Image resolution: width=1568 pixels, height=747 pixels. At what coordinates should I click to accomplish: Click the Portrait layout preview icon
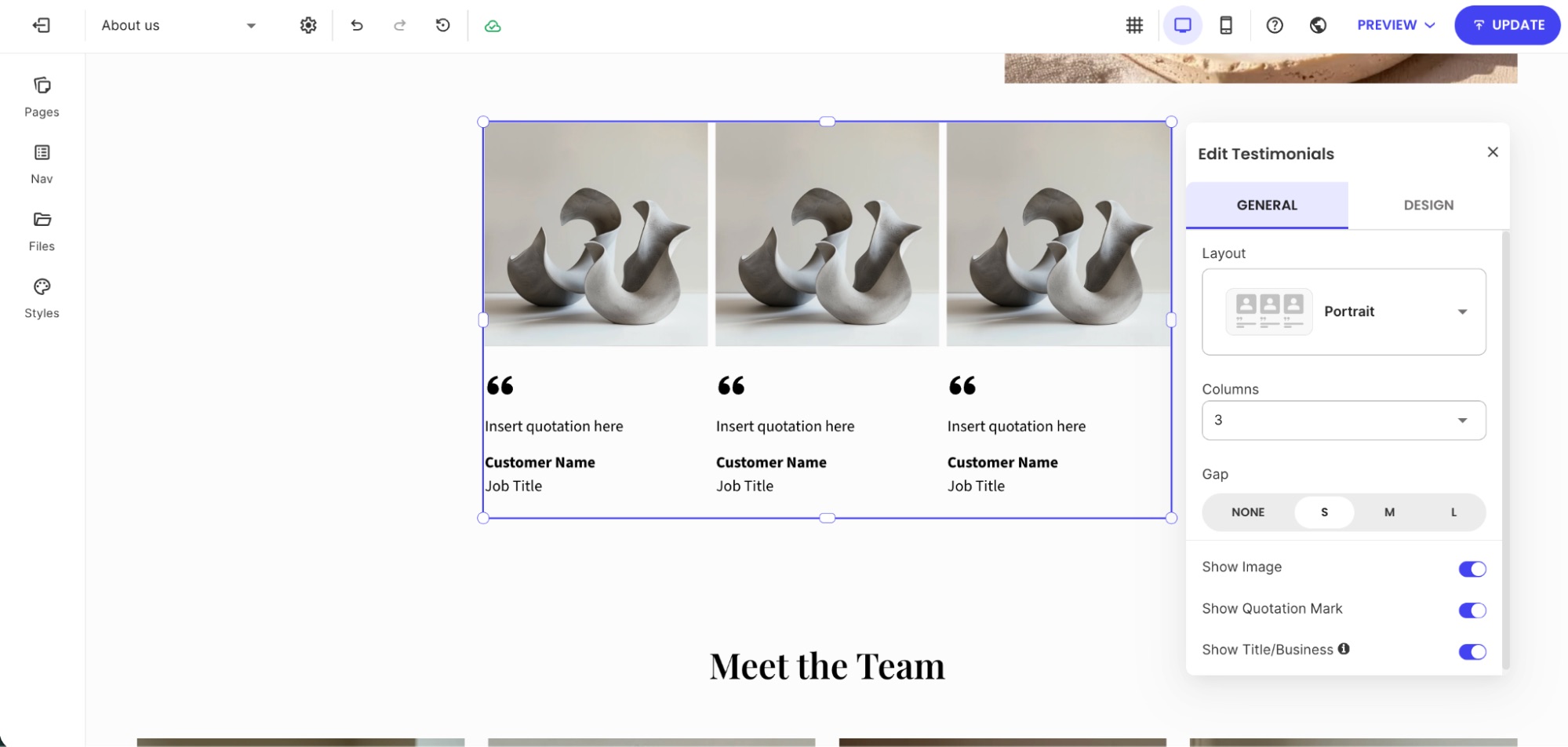[x=1269, y=312]
